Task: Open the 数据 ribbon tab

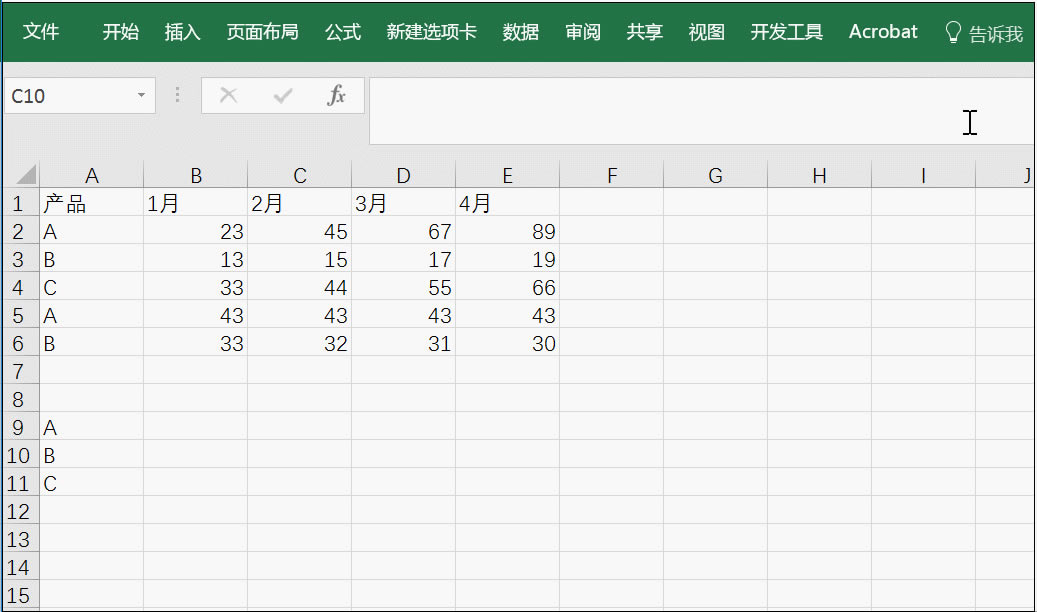Action: pos(520,32)
